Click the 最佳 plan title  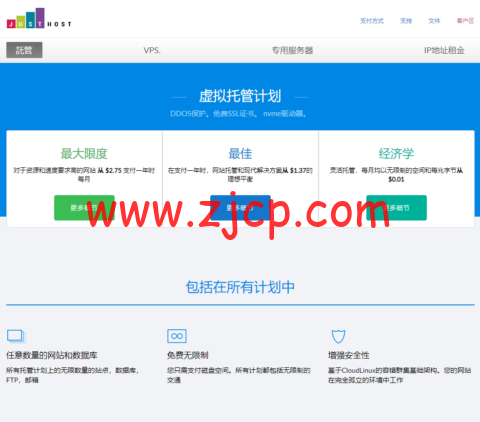(x=240, y=154)
